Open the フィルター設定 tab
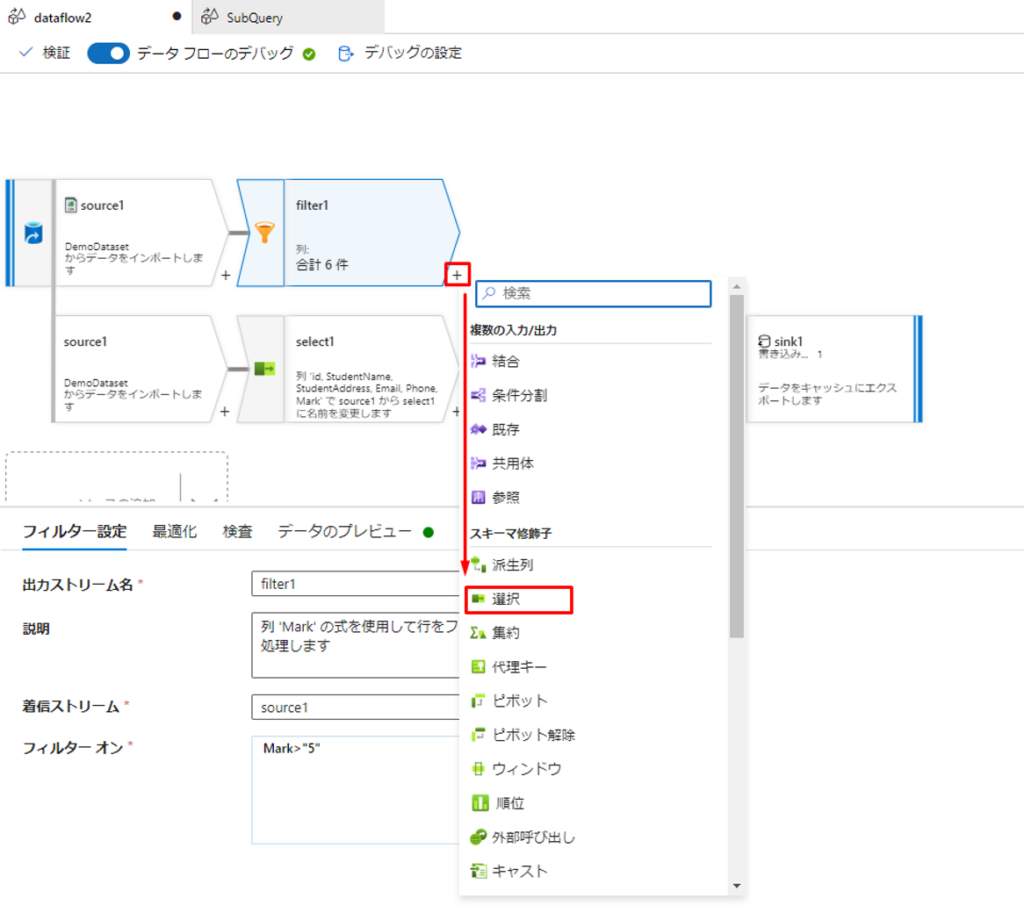 coord(74,531)
